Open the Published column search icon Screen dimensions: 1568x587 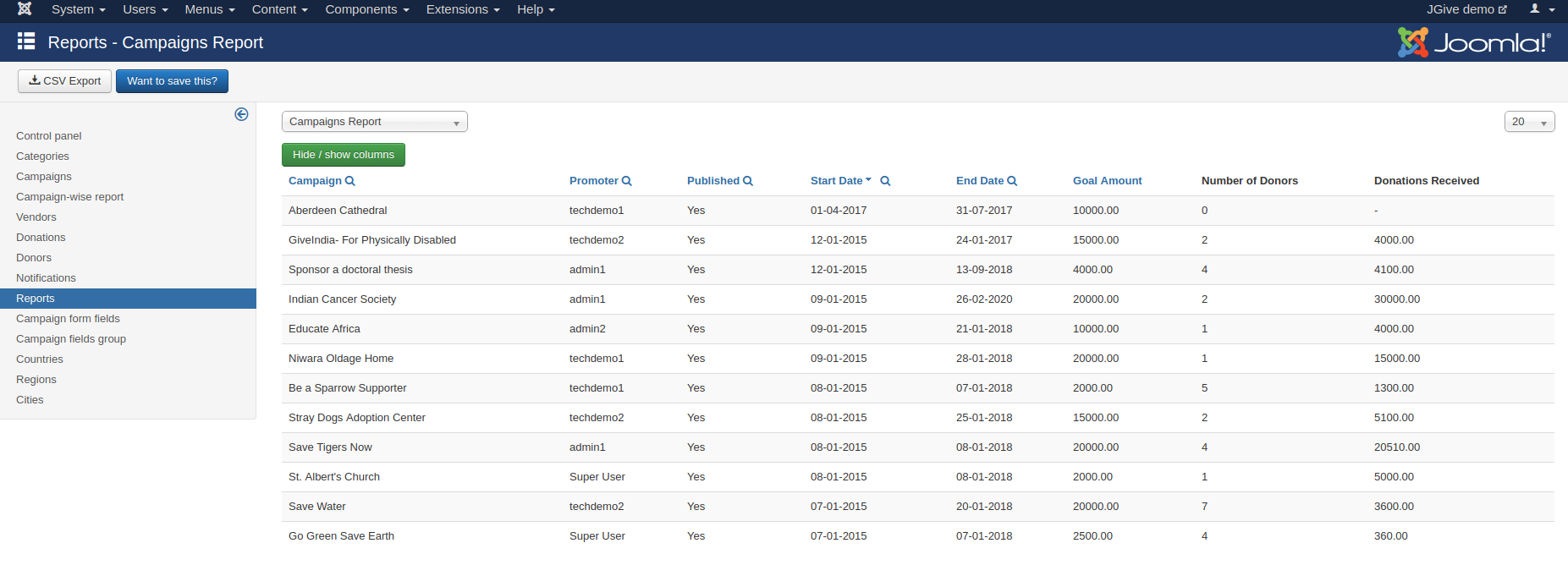pos(748,181)
